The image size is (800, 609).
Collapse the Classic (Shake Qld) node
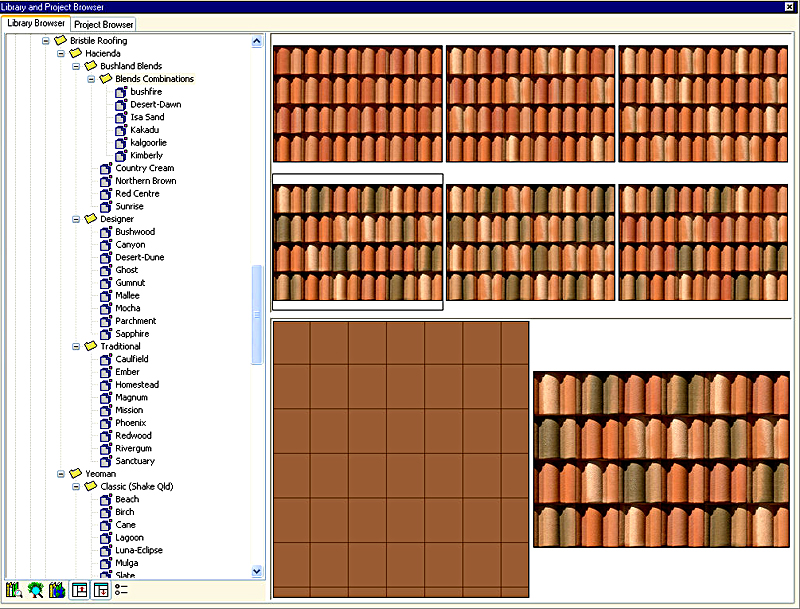[76, 487]
